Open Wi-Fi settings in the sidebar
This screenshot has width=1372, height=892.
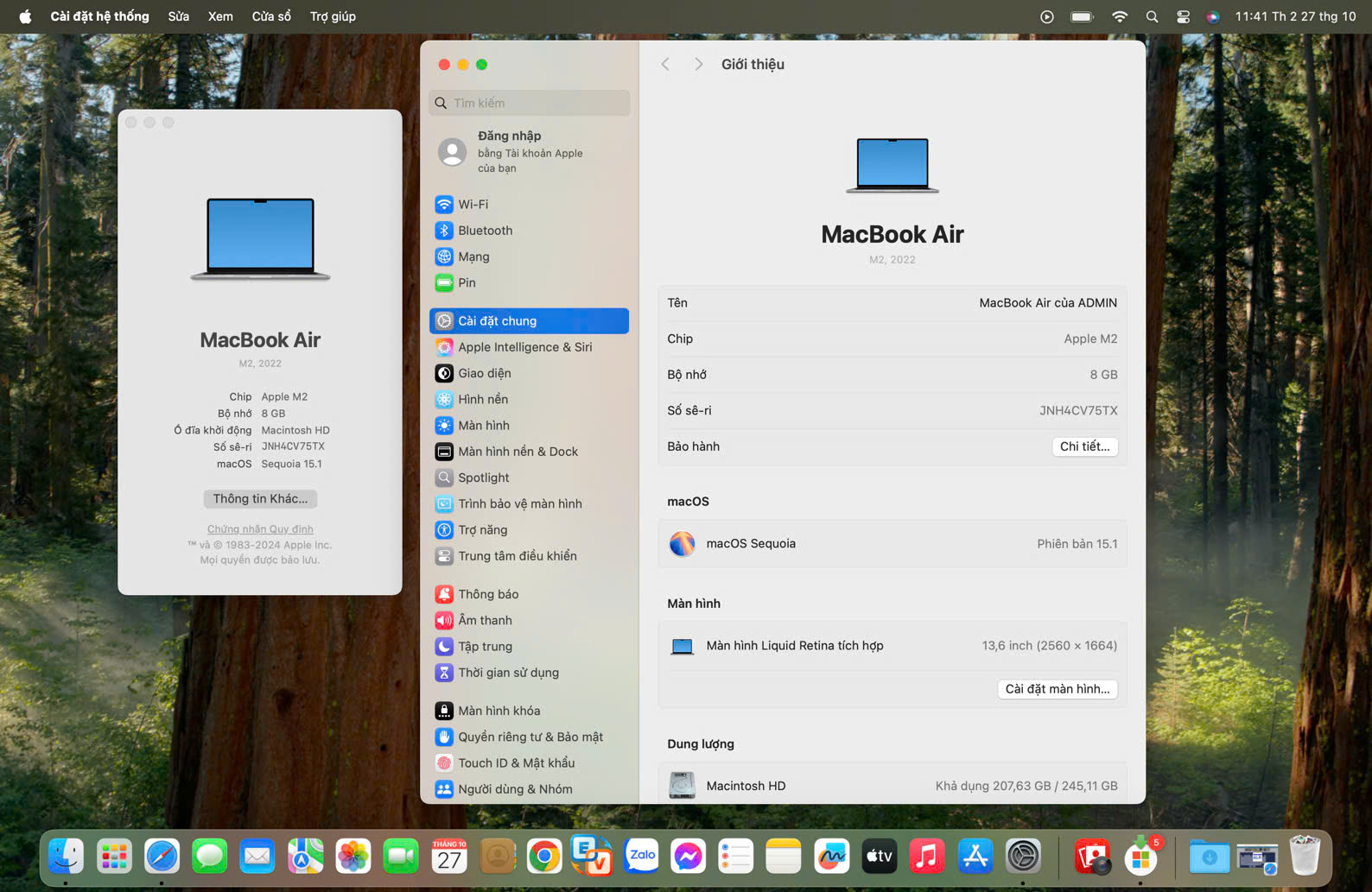tap(473, 205)
